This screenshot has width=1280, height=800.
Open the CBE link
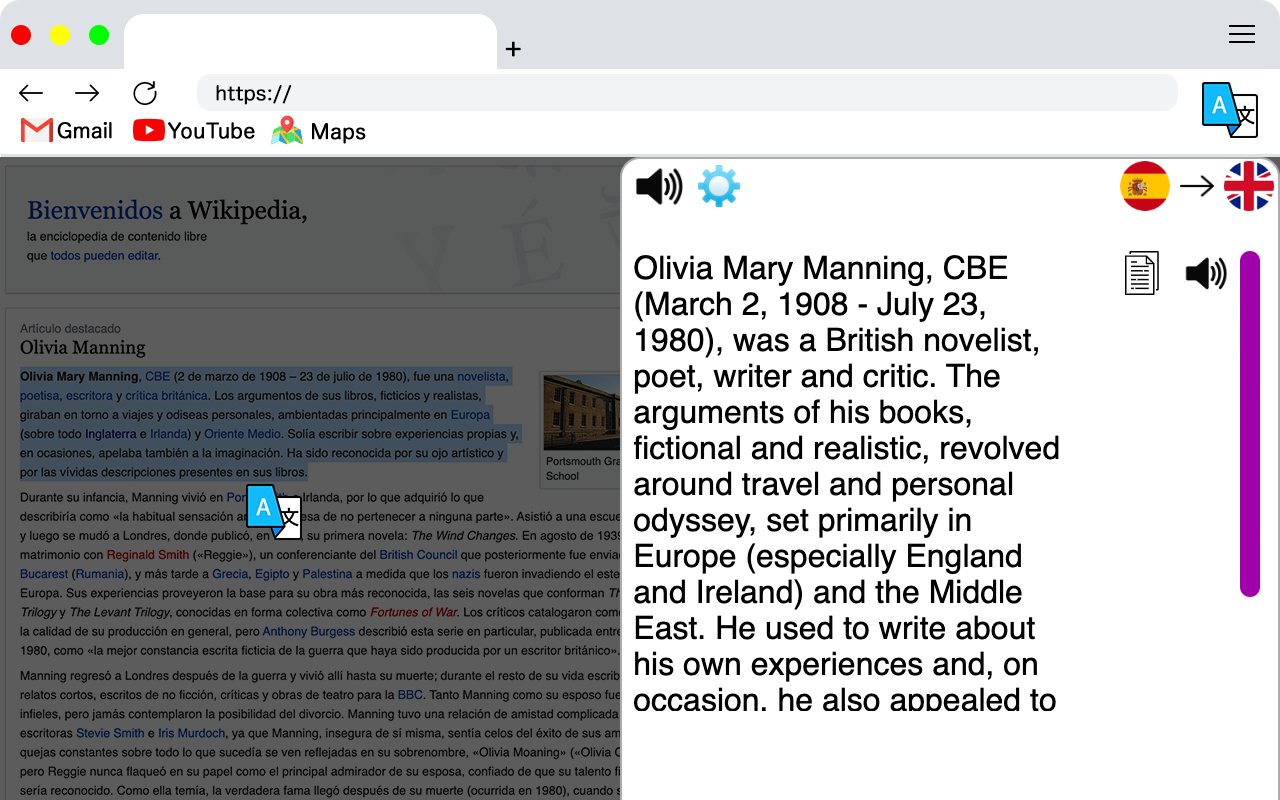pyautogui.click(x=158, y=377)
